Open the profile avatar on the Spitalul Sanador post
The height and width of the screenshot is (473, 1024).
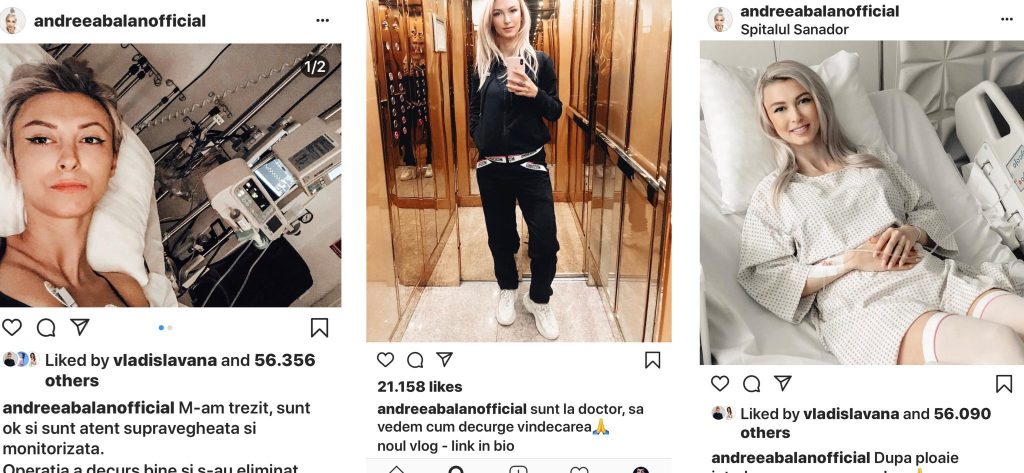720,20
